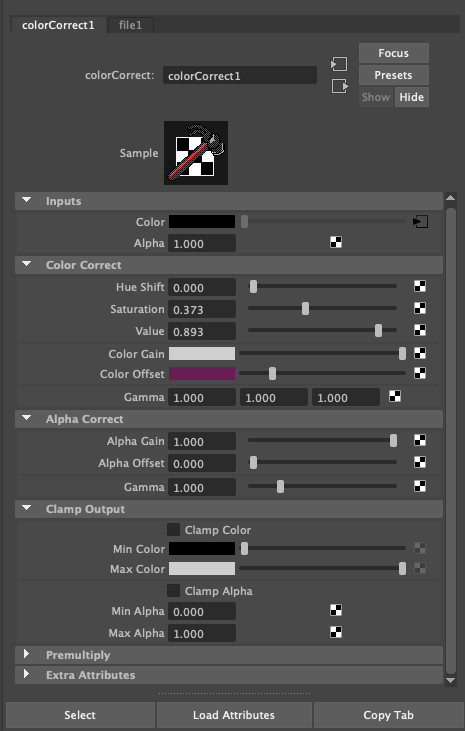Image resolution: width=465 pixels, height=731 pixels.
Task: Open the purple Color Offset swatch
Action: (201, 373)
